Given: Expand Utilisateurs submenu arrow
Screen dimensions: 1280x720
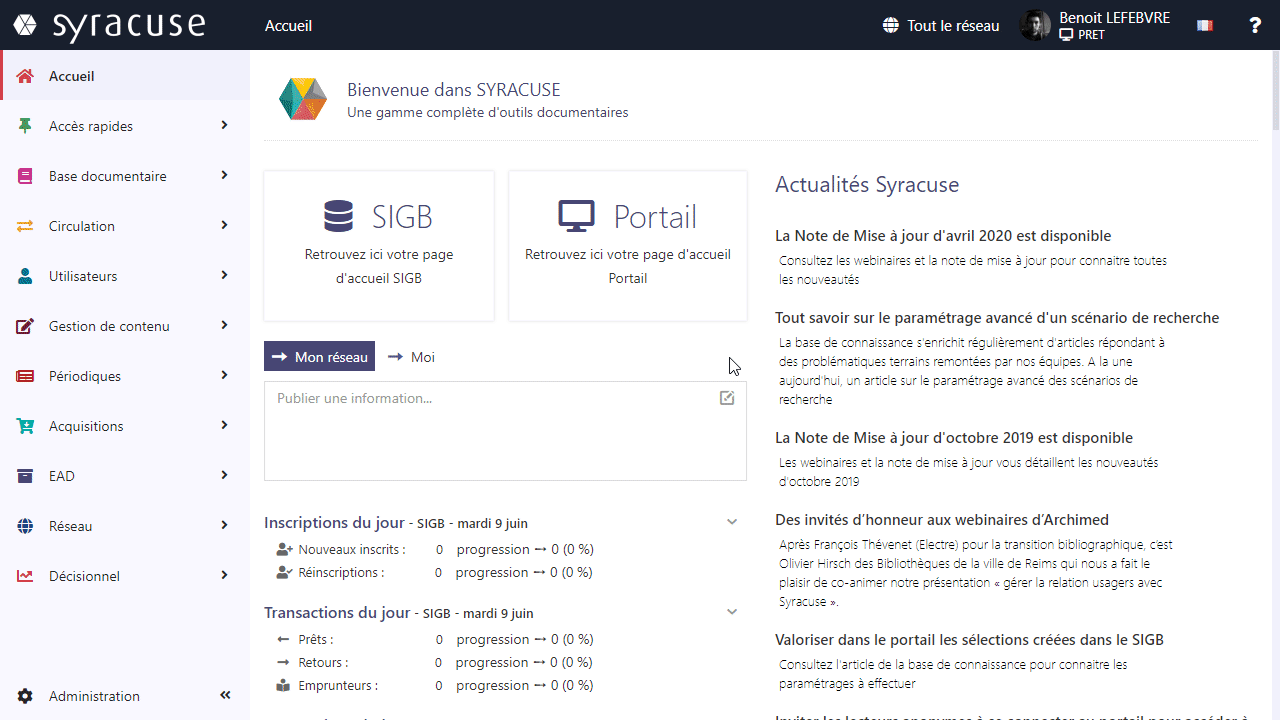Looking at the screenshot, I should coord(225,275).
